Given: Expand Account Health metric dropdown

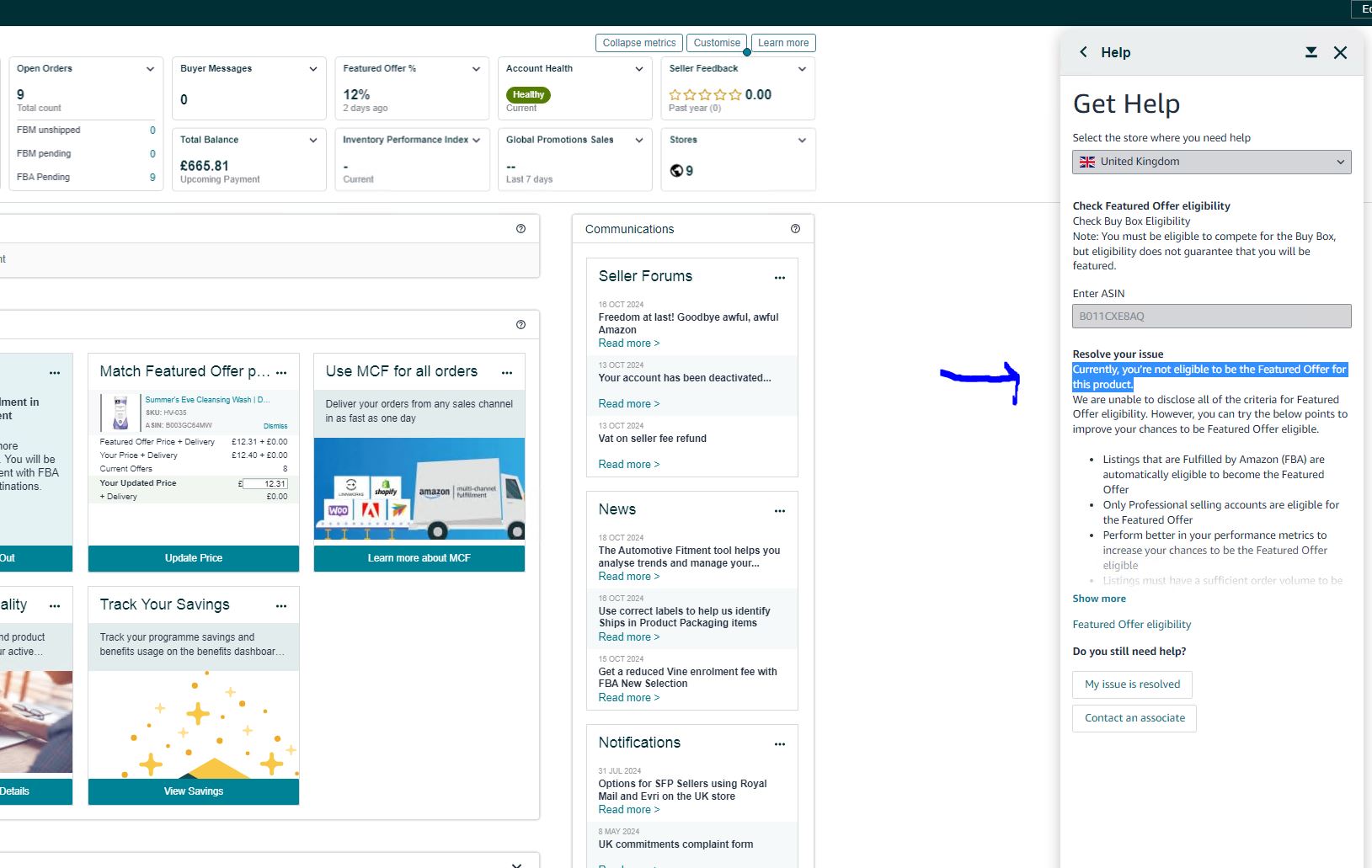Looking at the screenshot, I should tap(639, 69).
